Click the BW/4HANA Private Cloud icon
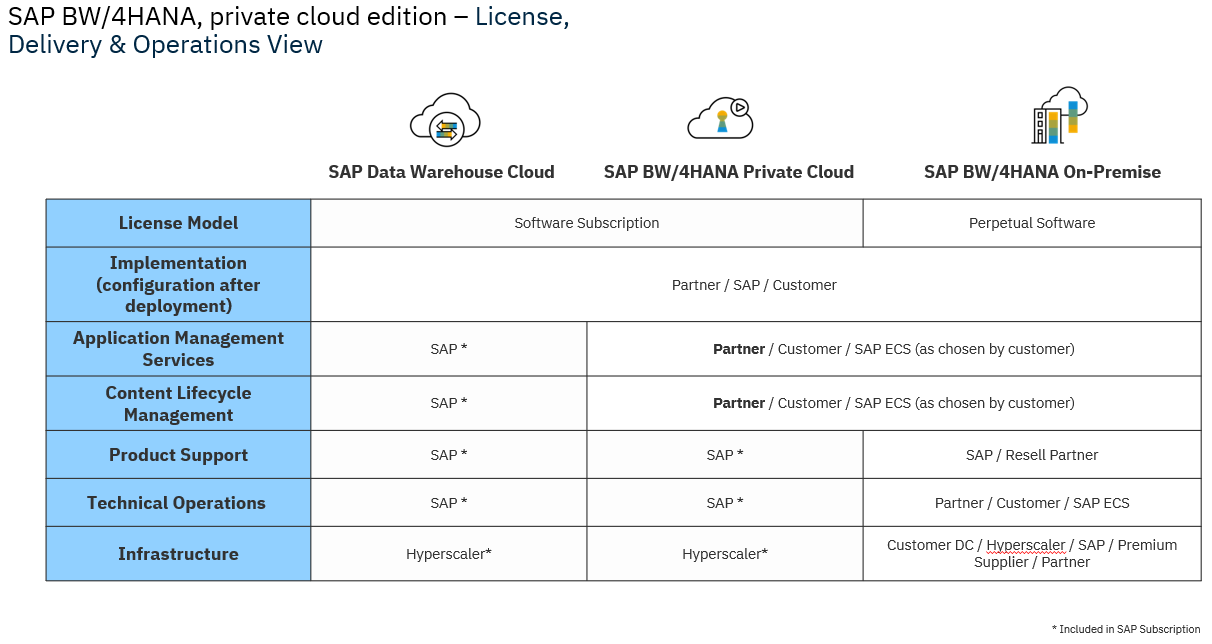The height and width of the screenshot is (644, 1212). click(720, 118)
